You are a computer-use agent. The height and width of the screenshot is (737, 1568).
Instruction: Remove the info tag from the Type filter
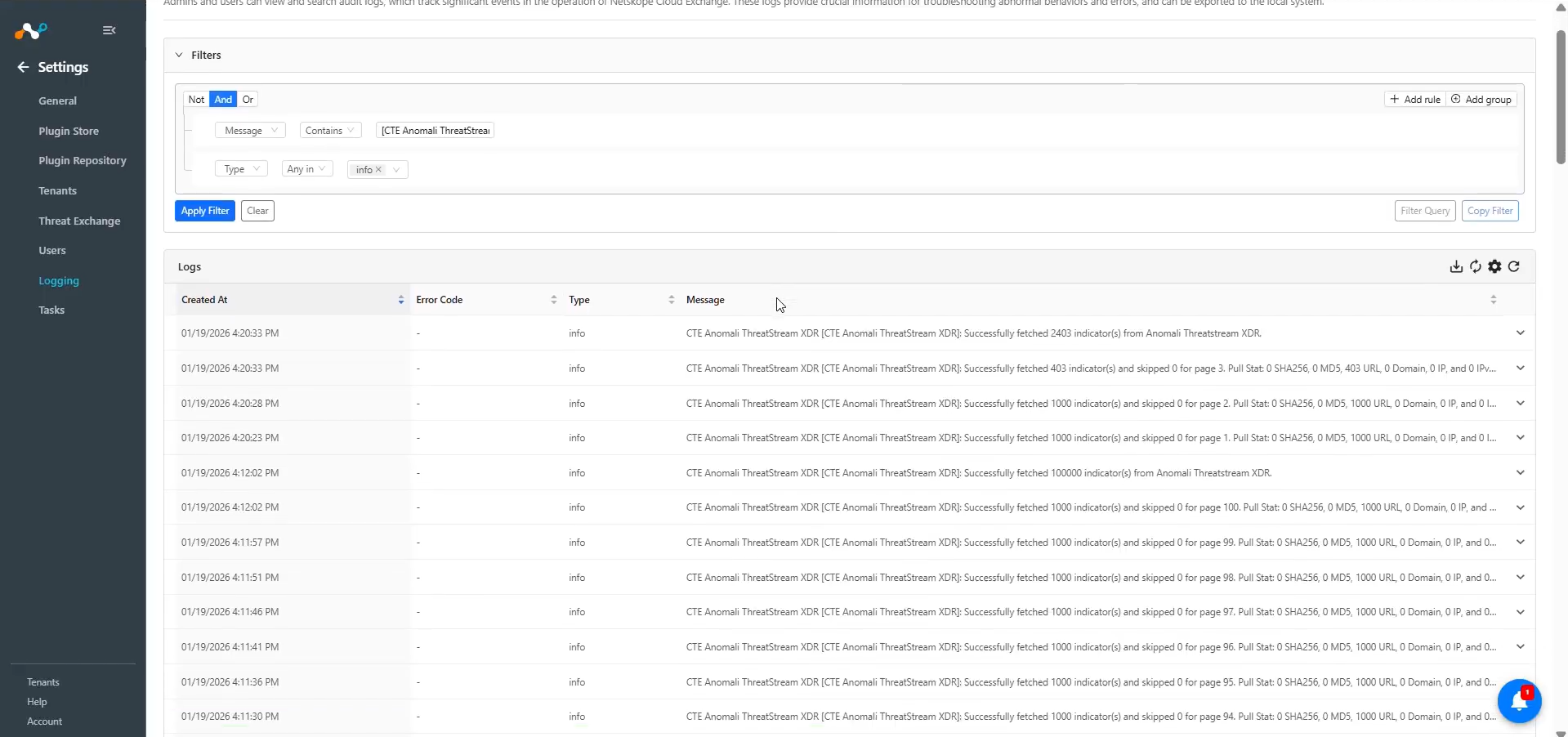pos(378,170)
